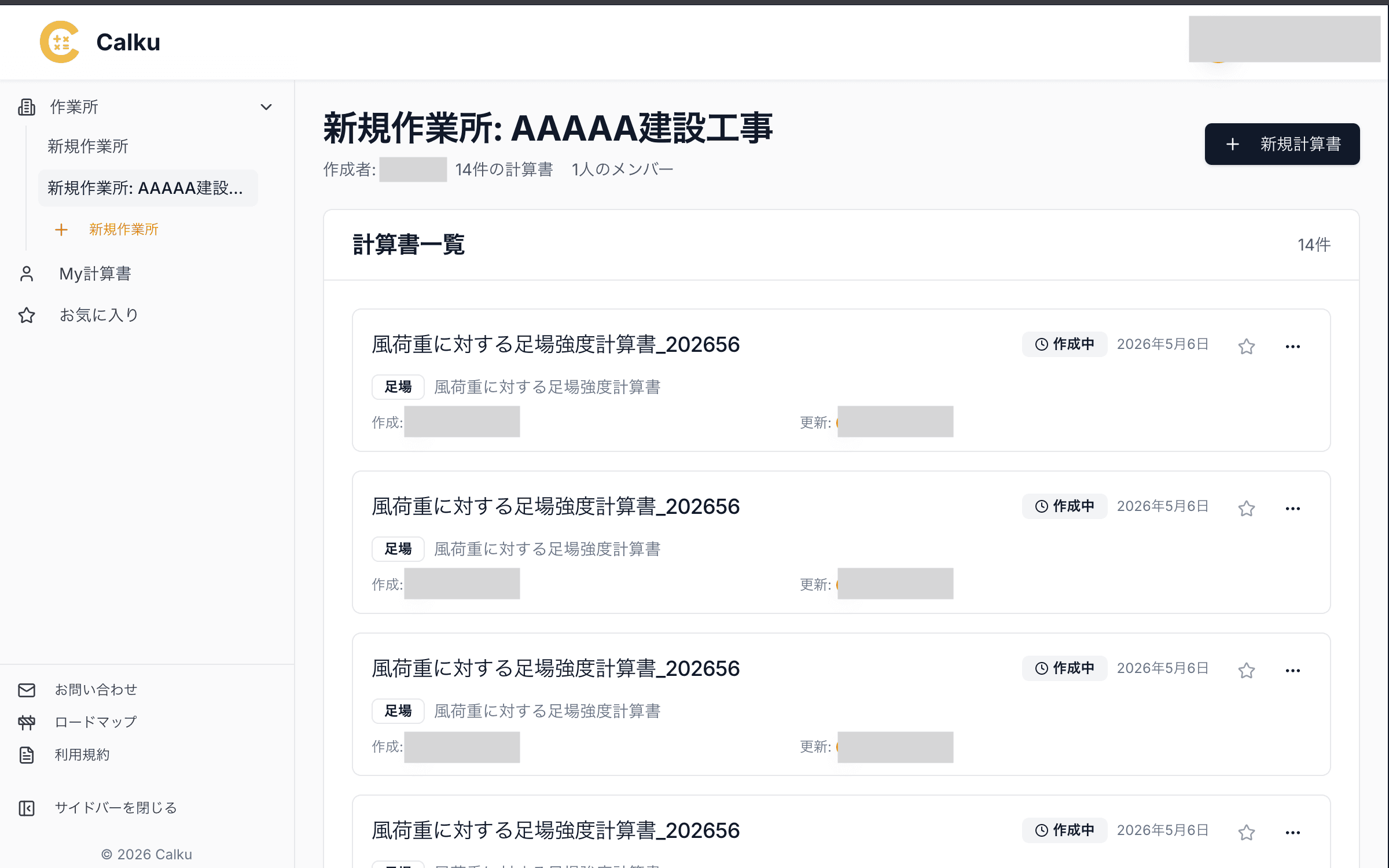Click the orange plus icon beside 新規作業所

click(61, 230)
